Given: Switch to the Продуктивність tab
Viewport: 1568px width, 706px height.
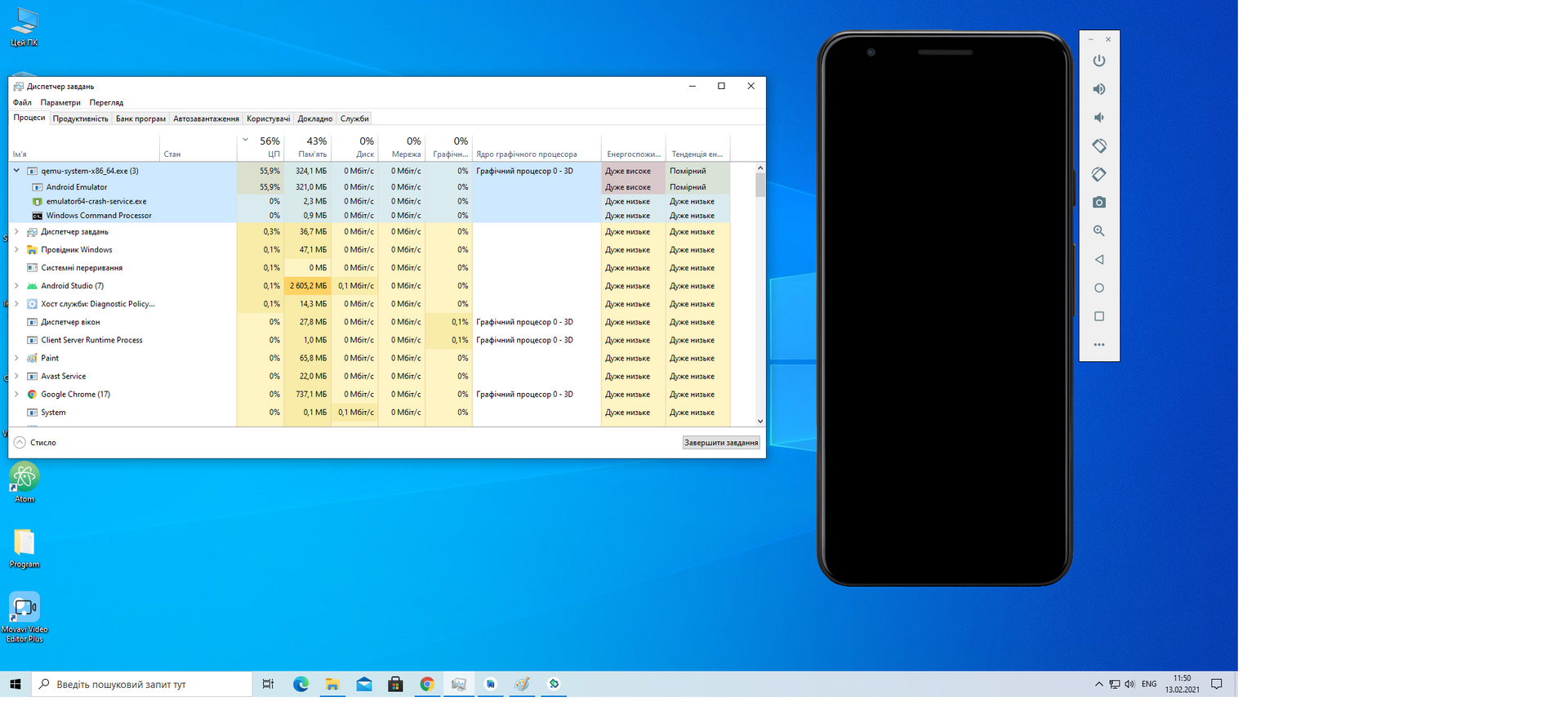Looking at the screenshot, I should (x=80, y=118).
